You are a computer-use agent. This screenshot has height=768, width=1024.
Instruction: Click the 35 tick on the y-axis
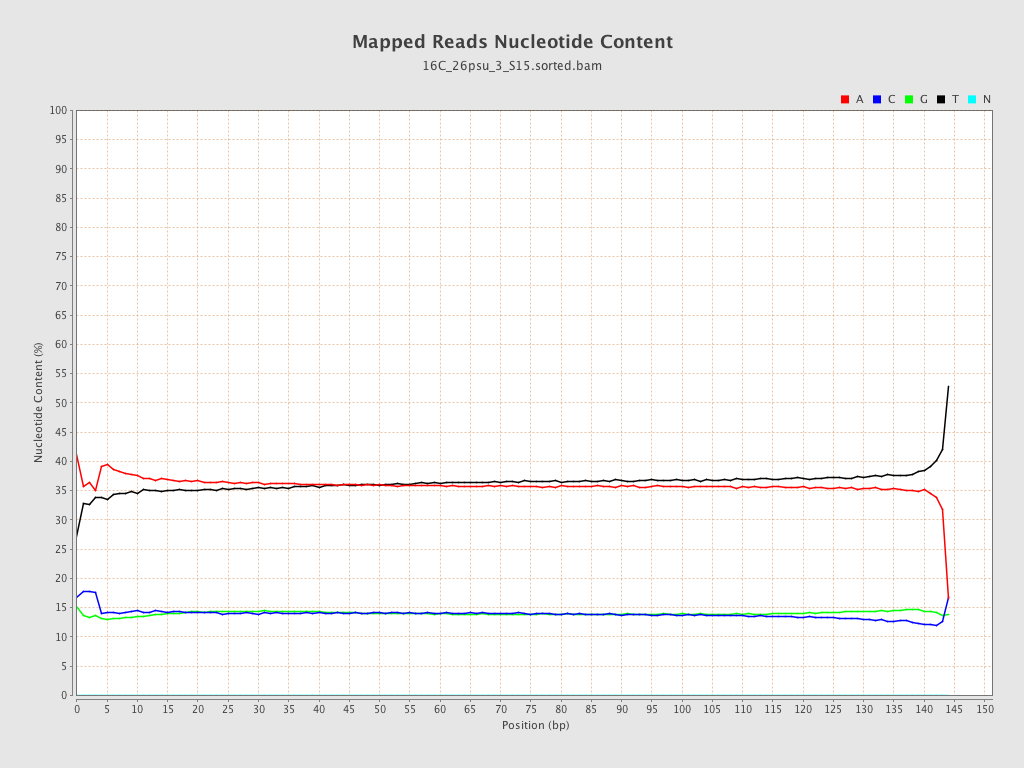(61, 490)
